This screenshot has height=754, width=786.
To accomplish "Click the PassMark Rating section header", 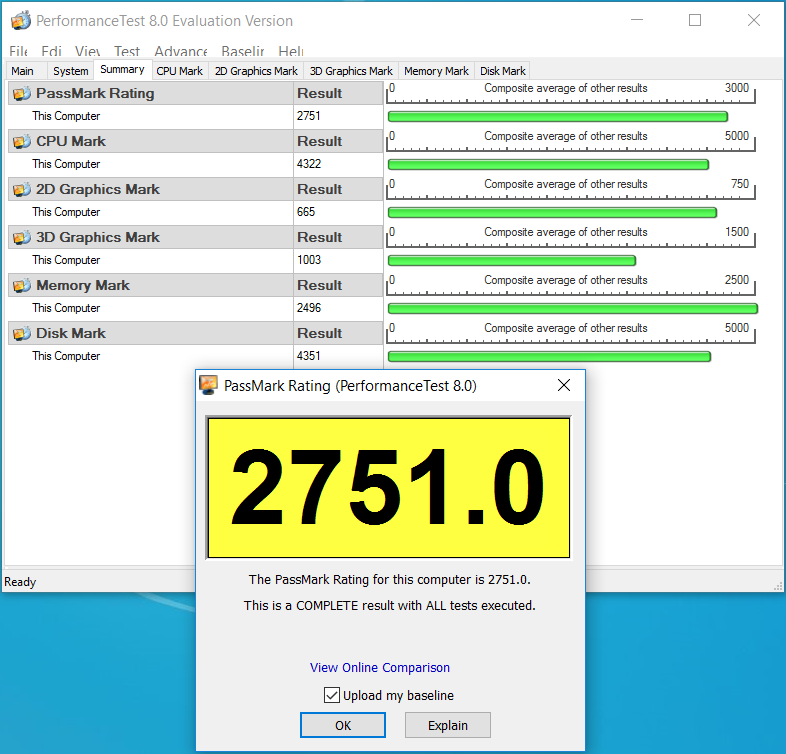I will coord(151,93).
